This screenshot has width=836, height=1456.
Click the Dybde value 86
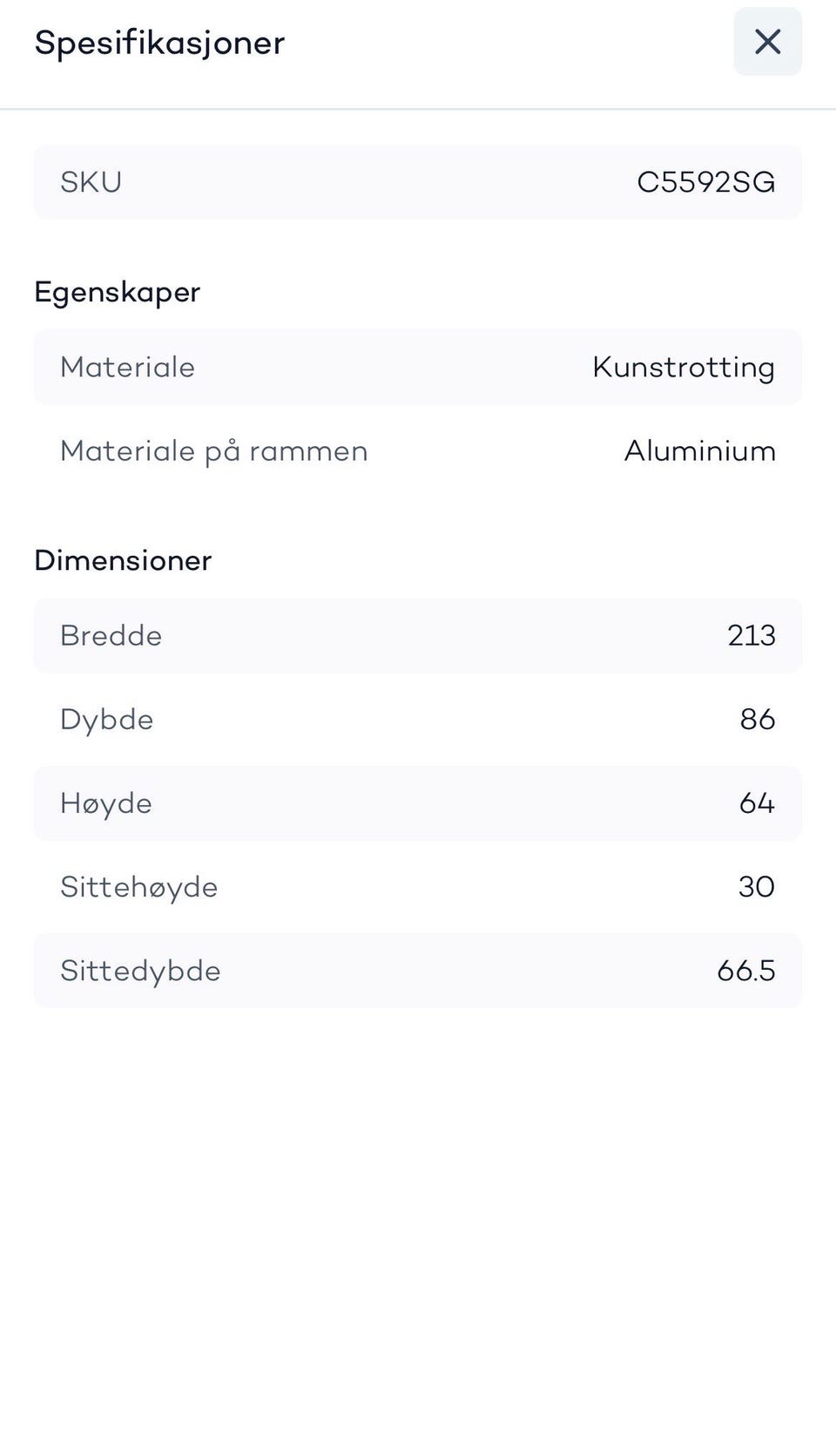(x=758, y=719)
